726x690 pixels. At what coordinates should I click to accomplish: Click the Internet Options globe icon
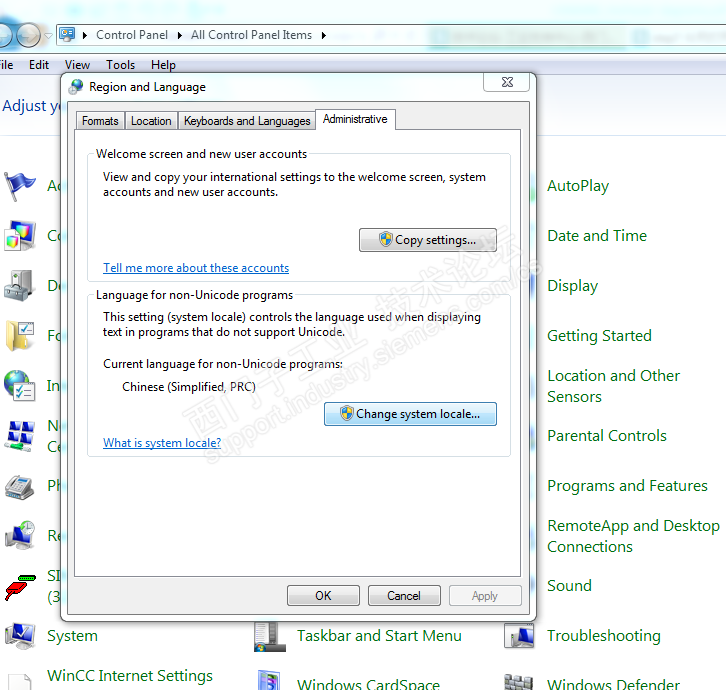[x=19, y=385]
